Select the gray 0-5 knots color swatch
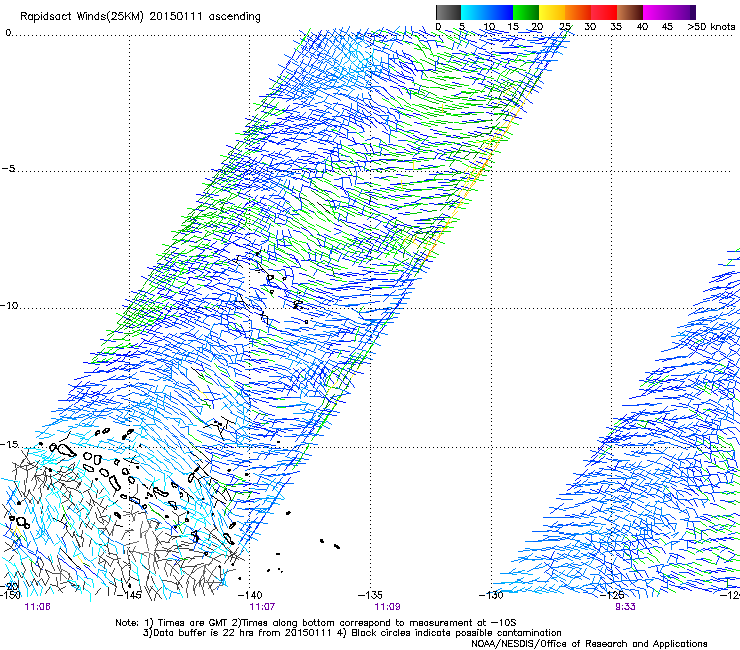The width and height of the screenshot is (740, 650). (x=448, y=12)
